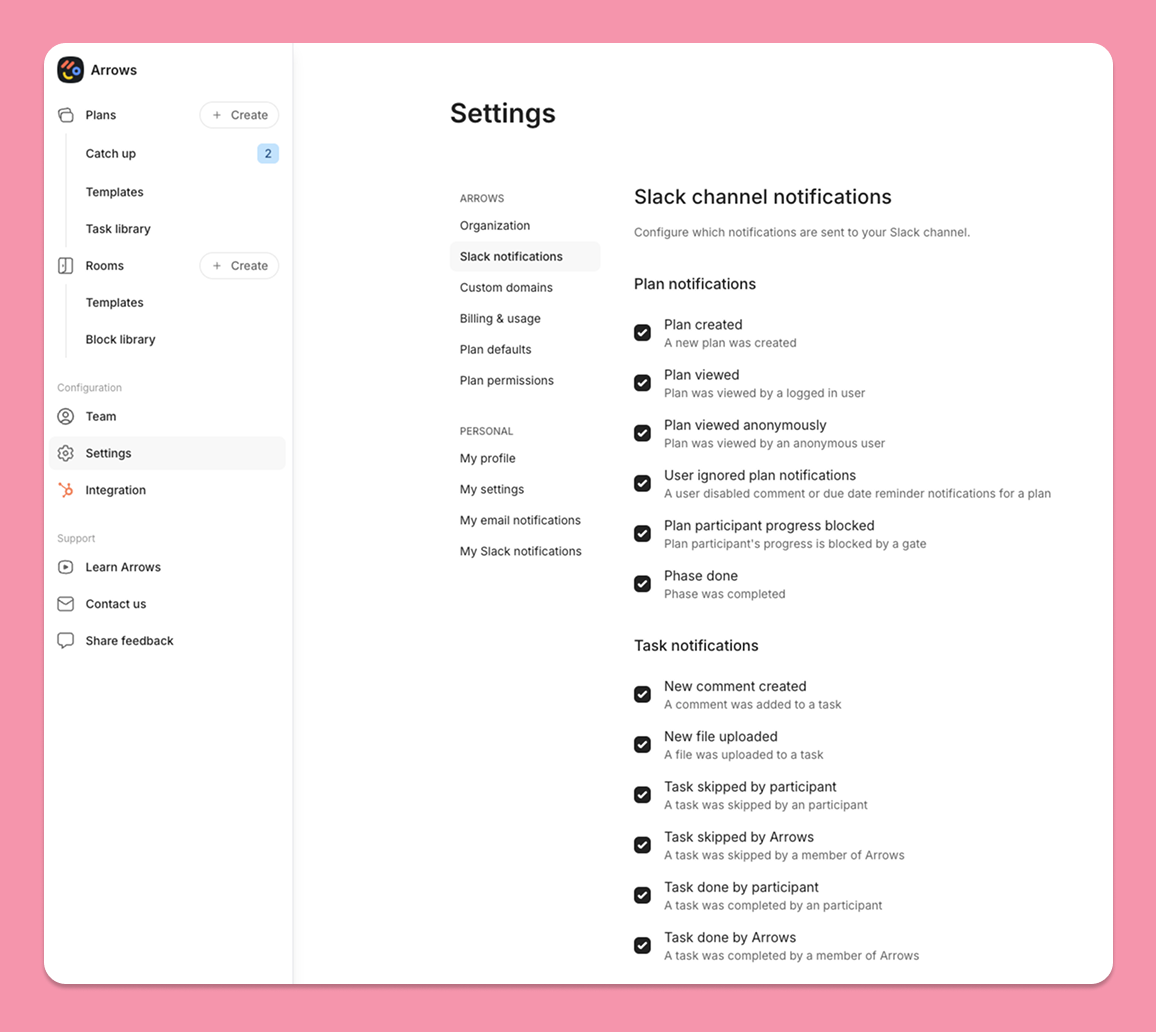Uncheck the Phase done notification
This screenshot has height=1032, width=1156.
click(x=643, y=584)
